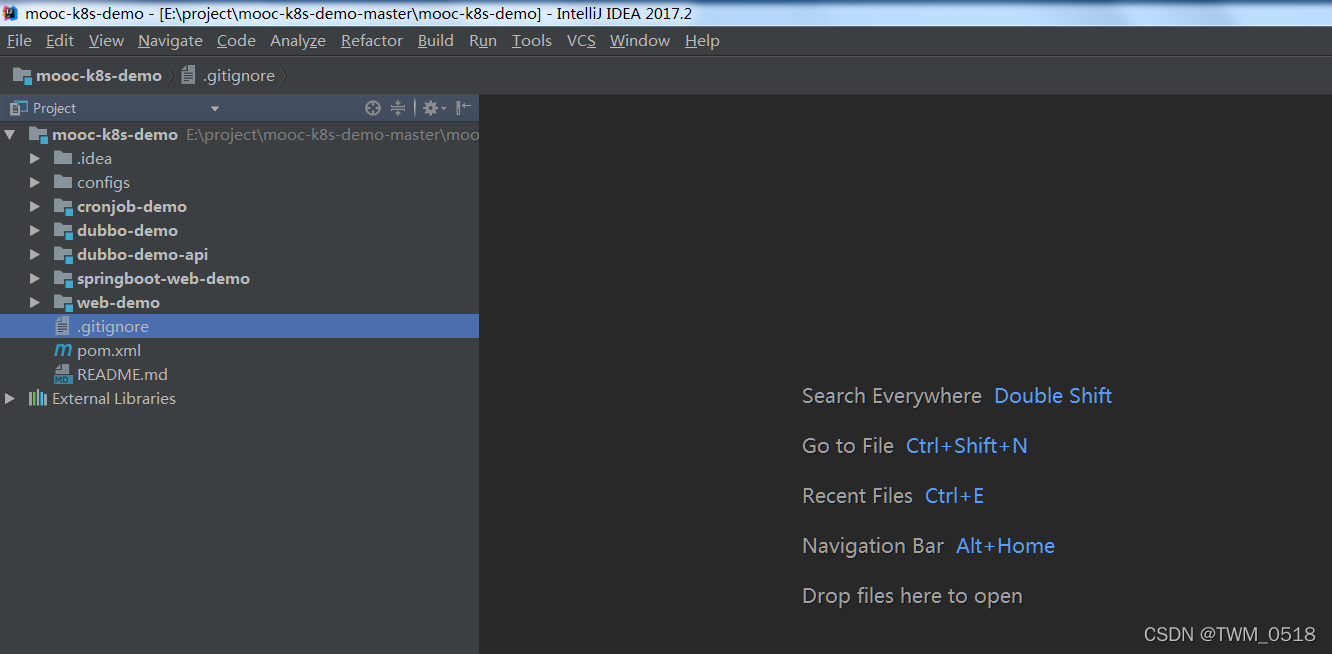Click mooc-k8s-demo in the navigation breadcrumb

tap(99, 76)
